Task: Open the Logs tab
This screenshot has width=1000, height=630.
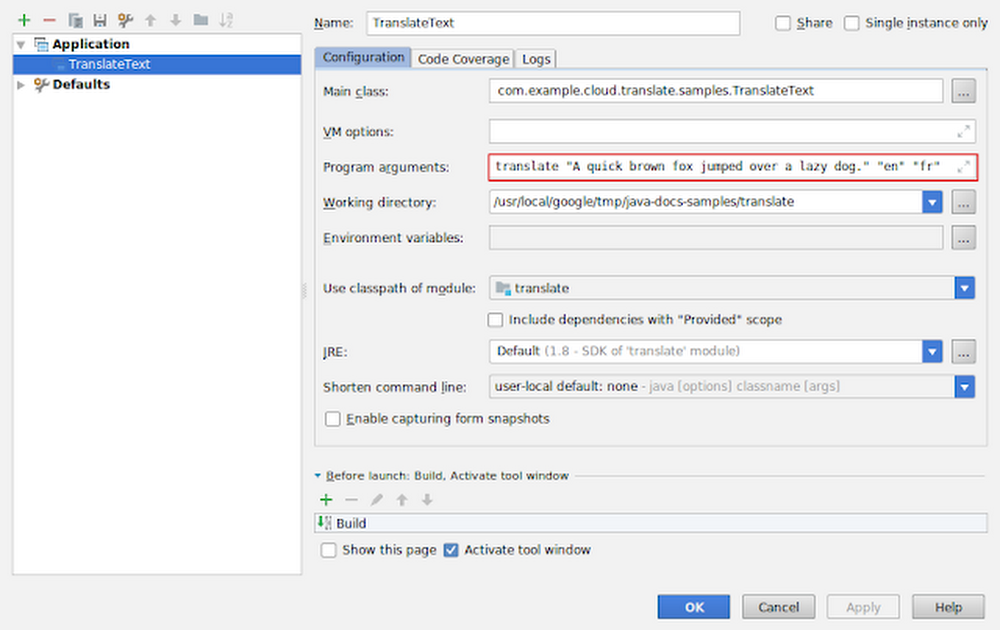Action: pyautogui.click(x=536, y=59)
